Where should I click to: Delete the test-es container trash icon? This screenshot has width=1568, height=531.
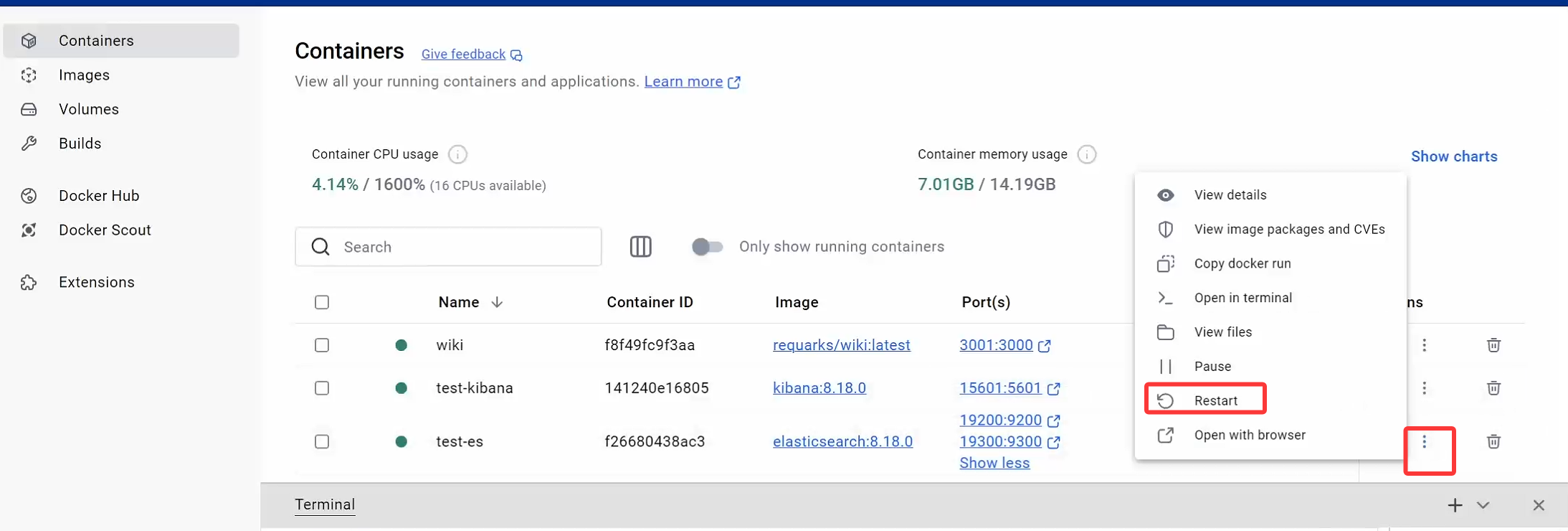point(1493,441)
